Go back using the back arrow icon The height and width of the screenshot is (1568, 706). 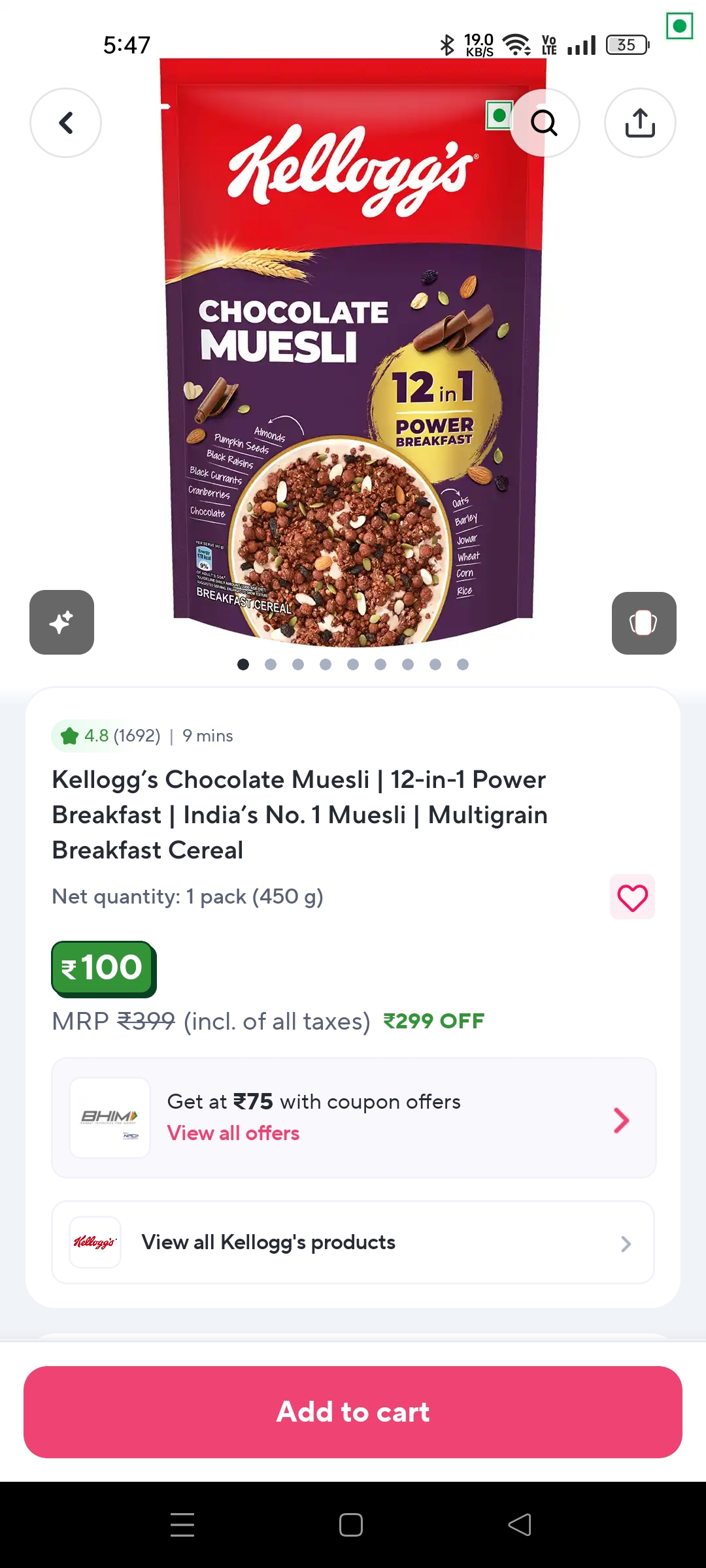click(x=65, y=122)
